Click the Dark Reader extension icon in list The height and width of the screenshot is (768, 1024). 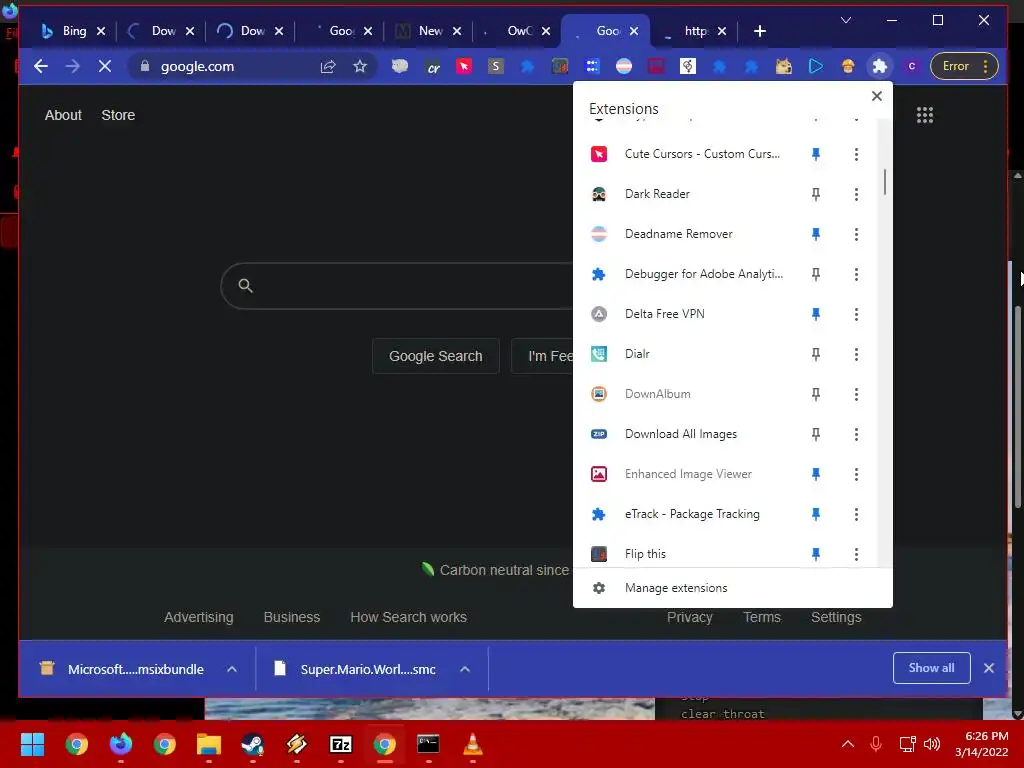pos(598,194)
